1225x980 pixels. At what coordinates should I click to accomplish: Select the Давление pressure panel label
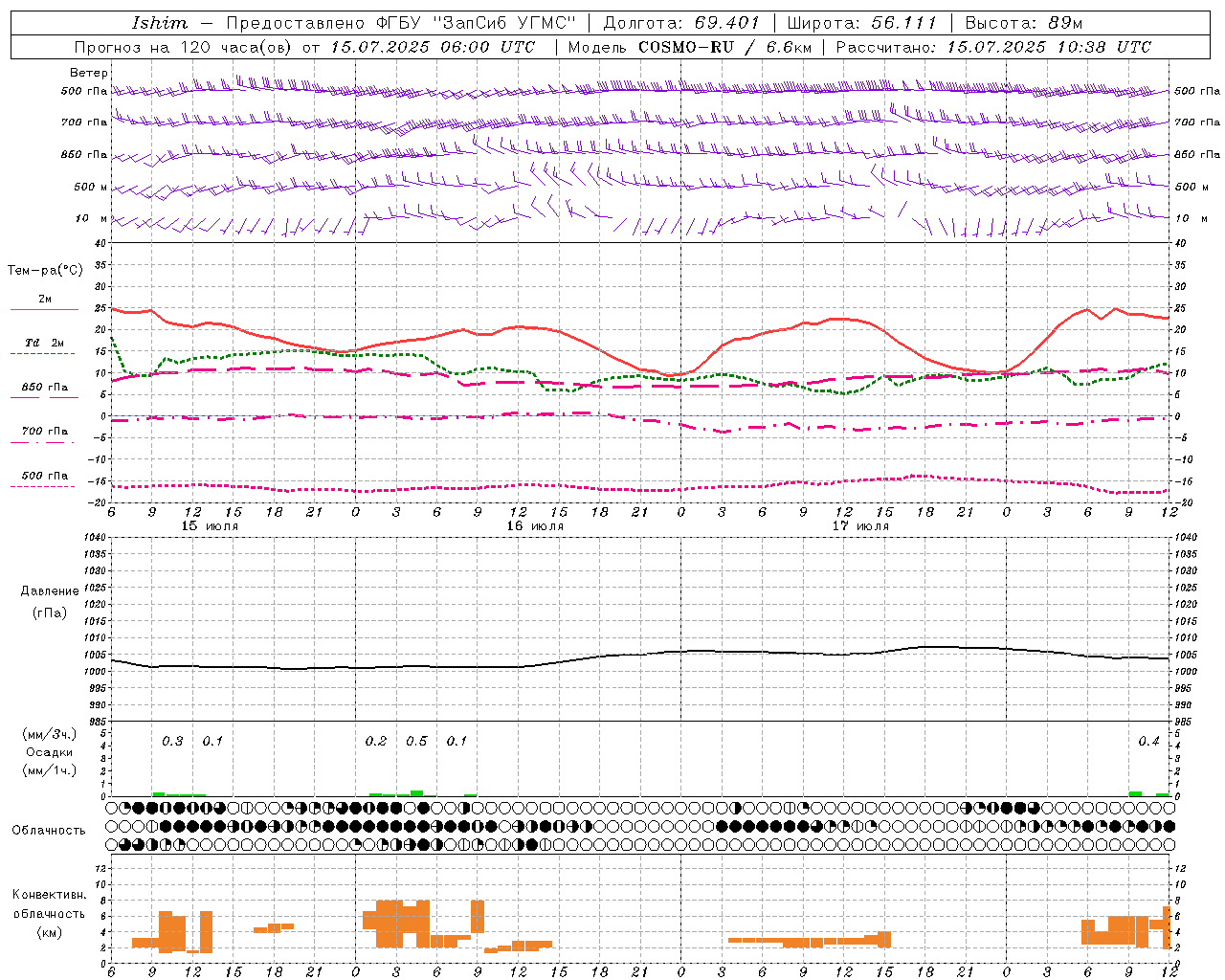[x=50, y=591]
